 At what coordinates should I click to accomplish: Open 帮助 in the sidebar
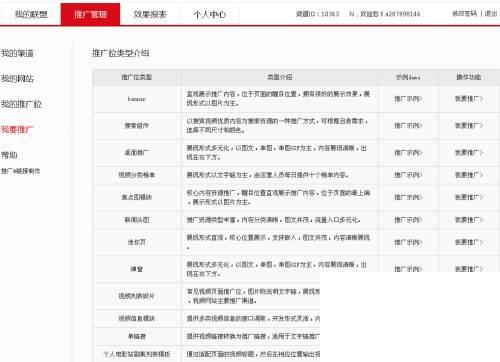(x=9, y=155)
